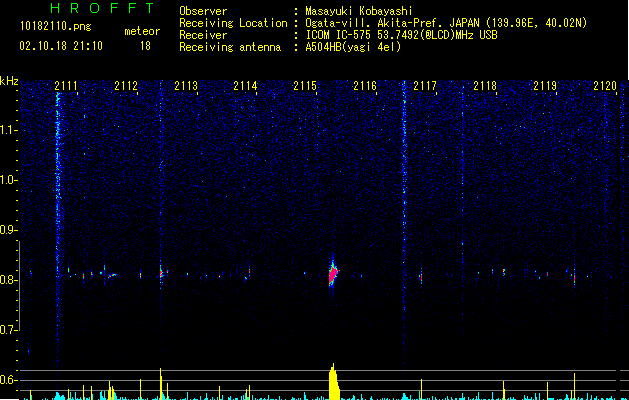This screenshot has height=400, width=629.
Task: Select observer name Masayuki Kobayashi
Action: pos(359,11)
